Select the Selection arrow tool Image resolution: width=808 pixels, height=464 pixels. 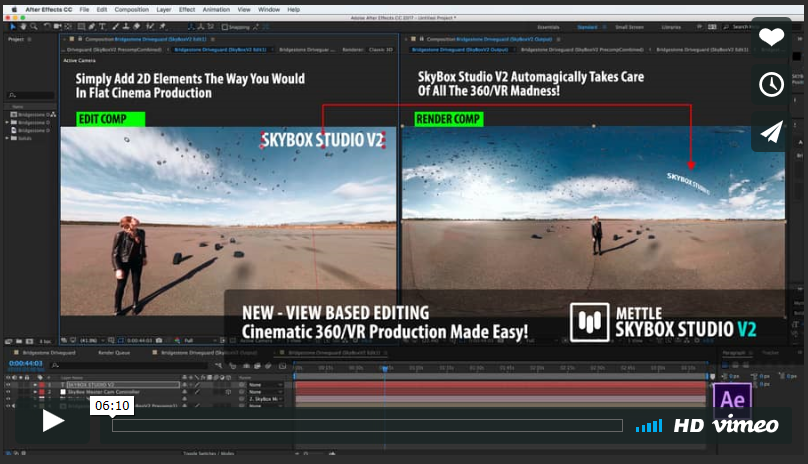[13, 26]
